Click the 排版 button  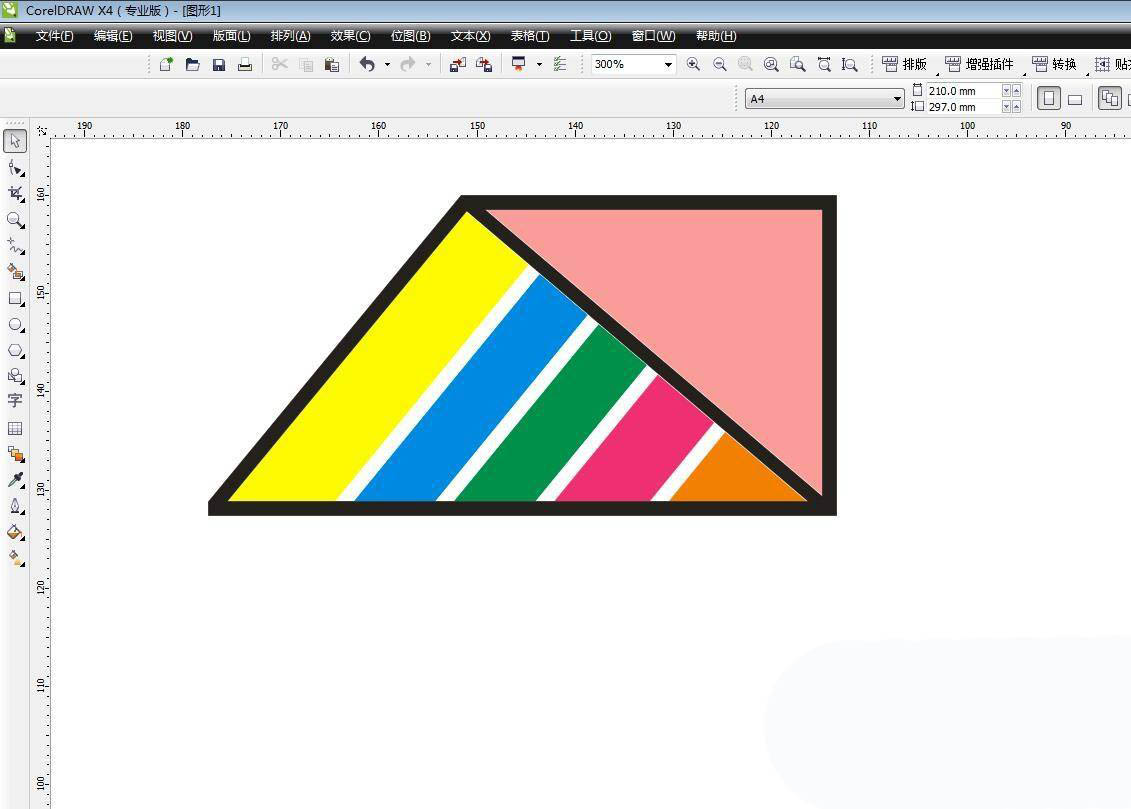coord(905,64)
